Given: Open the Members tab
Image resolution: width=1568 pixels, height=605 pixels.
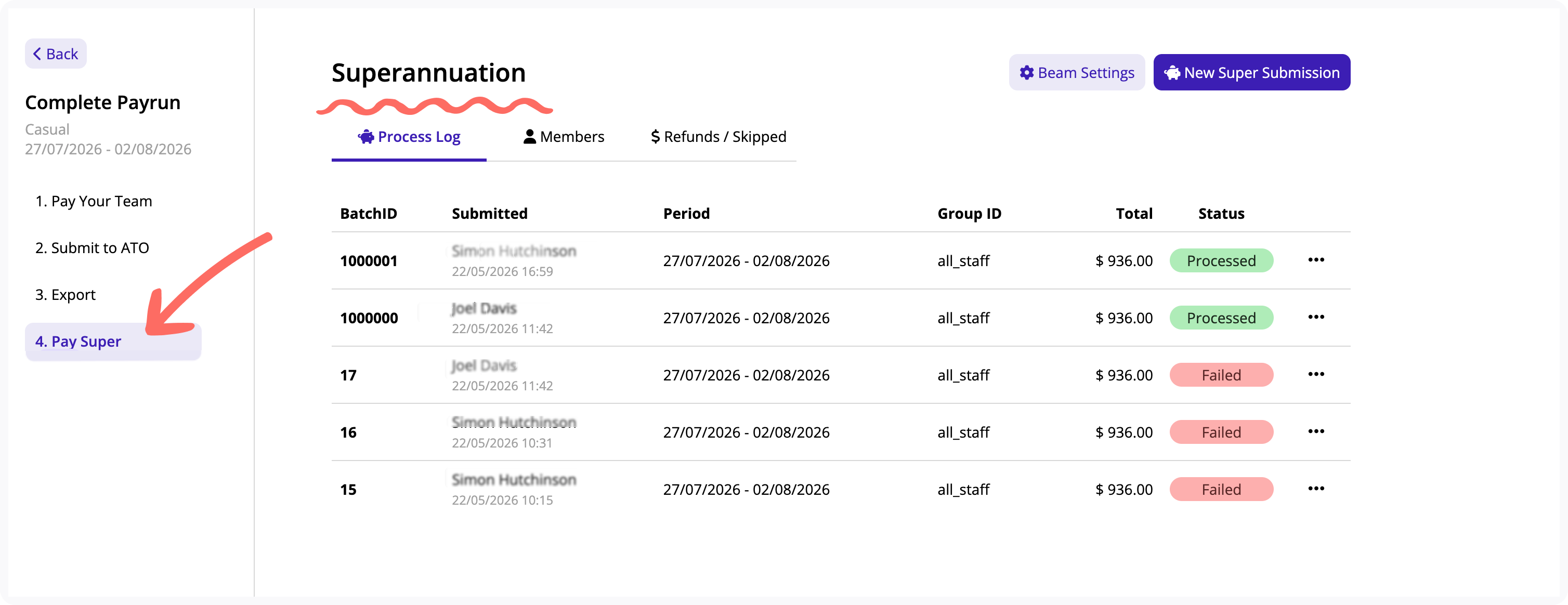Looking at the screenshot, I should 564,137.
